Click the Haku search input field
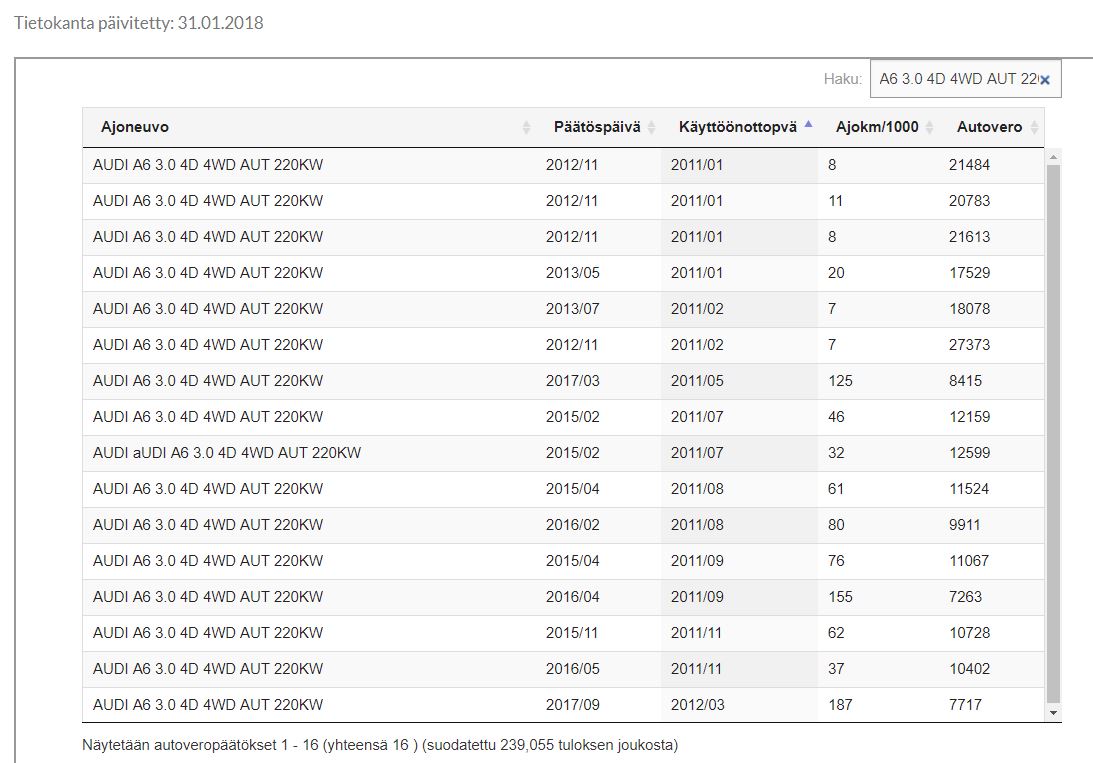 955,79
